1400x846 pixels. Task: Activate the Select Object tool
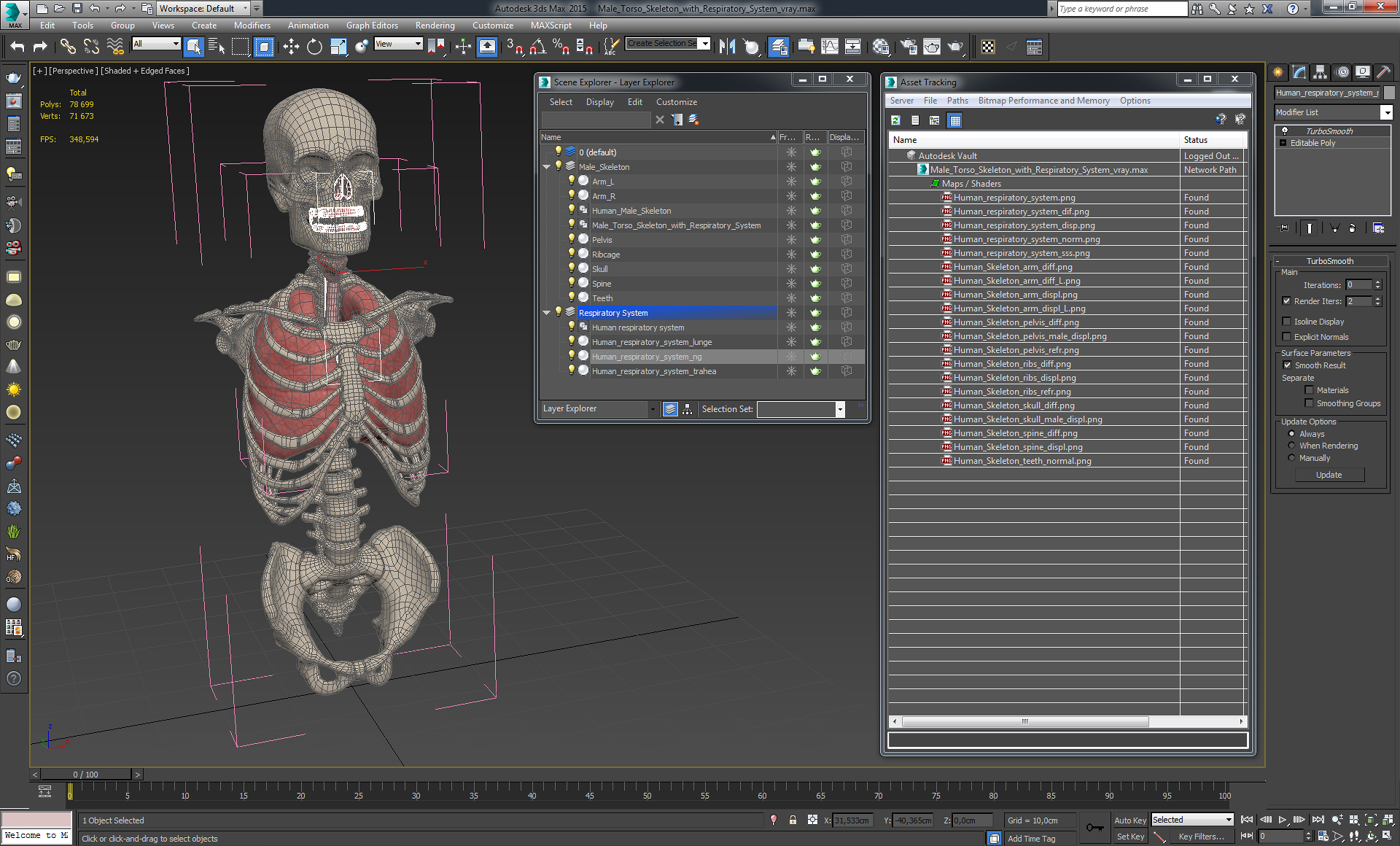click(x=193, y=47)
